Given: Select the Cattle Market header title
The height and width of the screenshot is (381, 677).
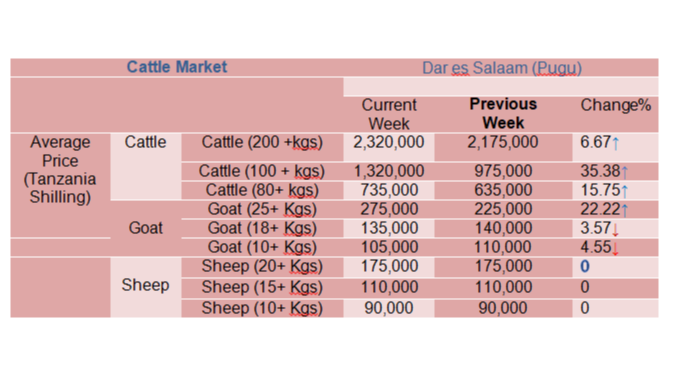Looking at the screenshot, I should pyautogui.click(x=177, y=67).
